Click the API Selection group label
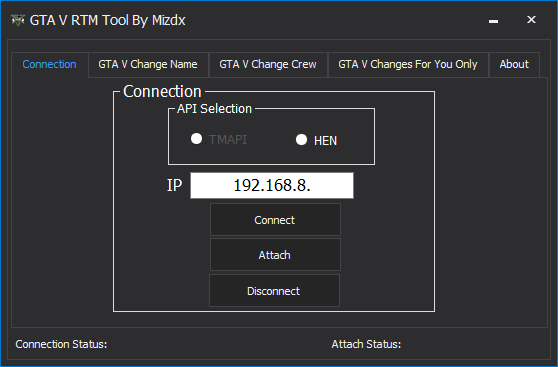Image resolution: width=558 pixels, height=367 pixels. coord(214,109)
